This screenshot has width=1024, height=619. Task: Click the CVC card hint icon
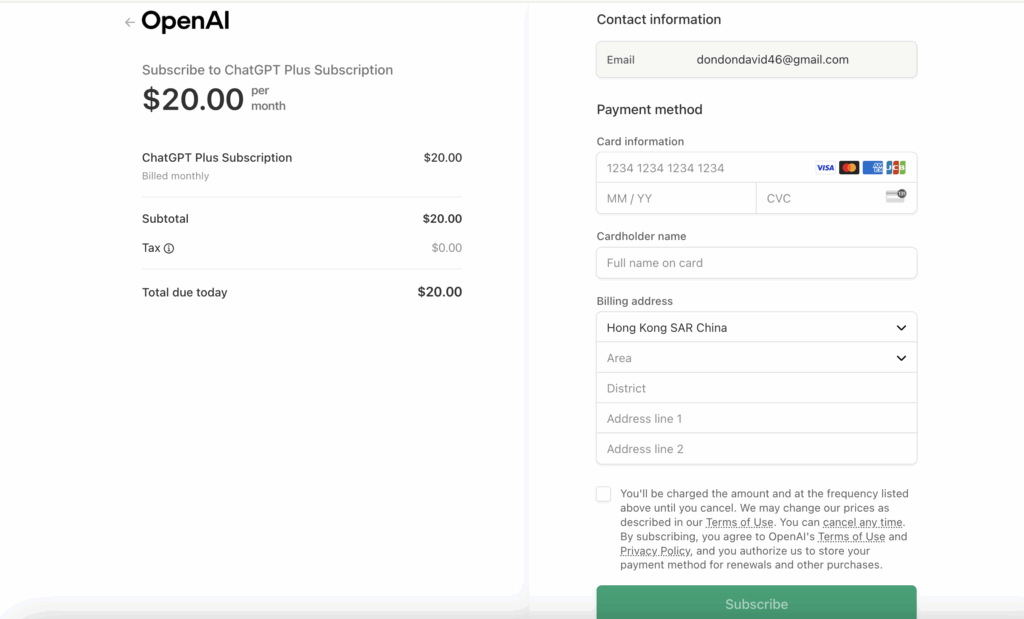click(896, 197)
